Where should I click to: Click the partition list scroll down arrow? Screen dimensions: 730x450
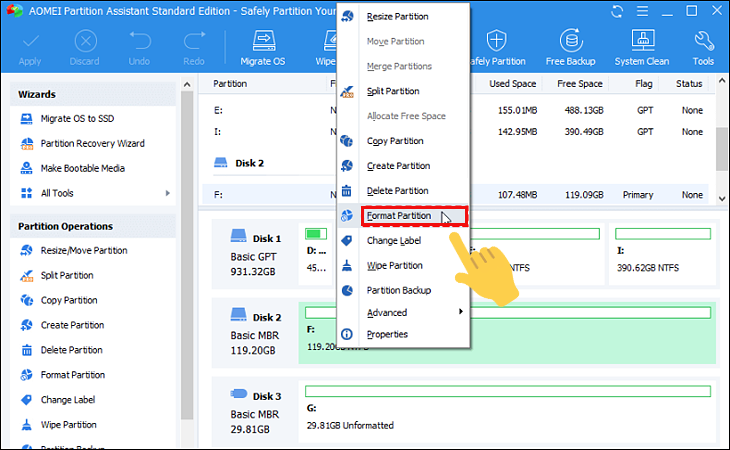point(722,198)
